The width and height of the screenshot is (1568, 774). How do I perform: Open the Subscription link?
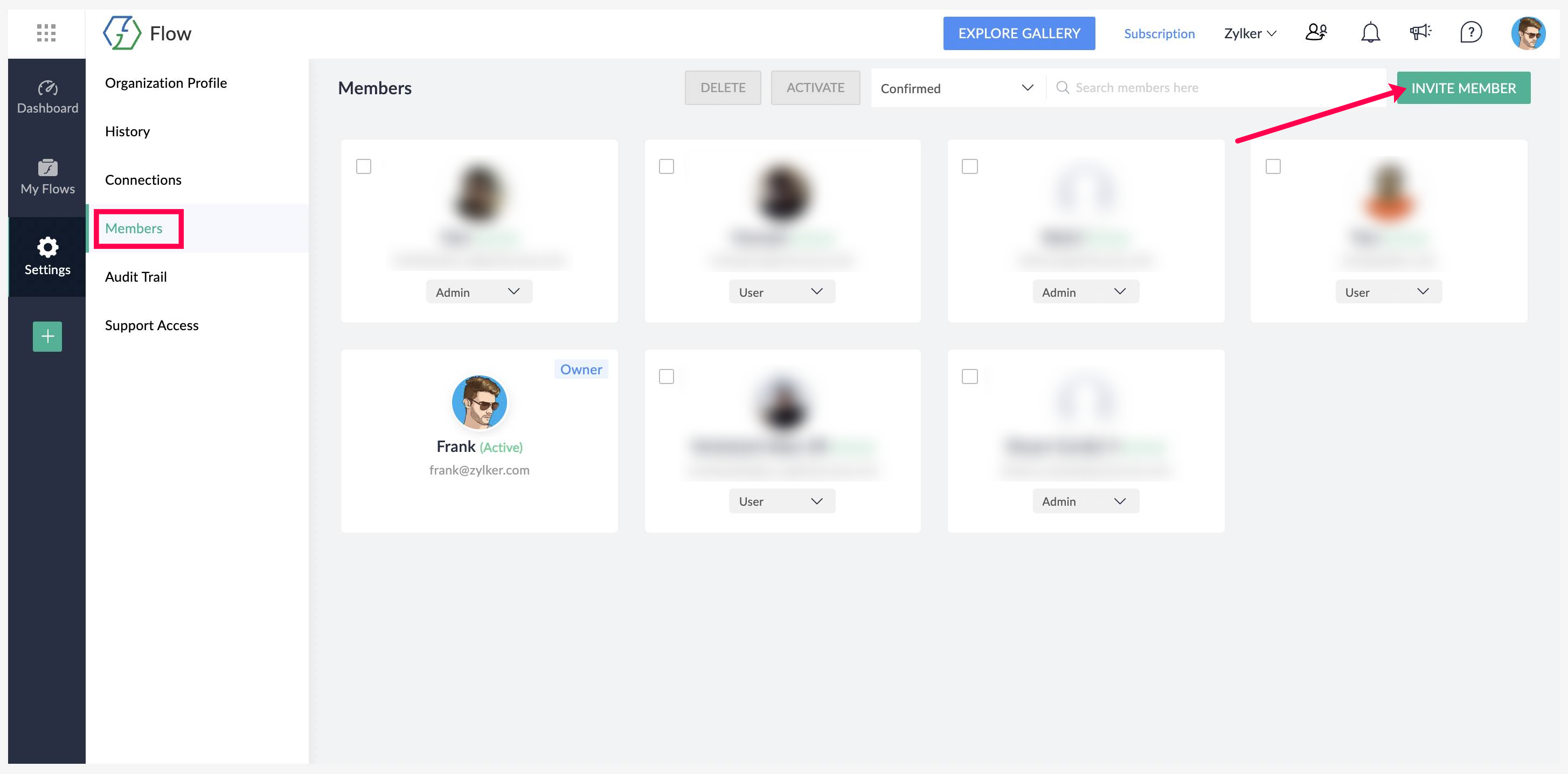click(1159, 33)
